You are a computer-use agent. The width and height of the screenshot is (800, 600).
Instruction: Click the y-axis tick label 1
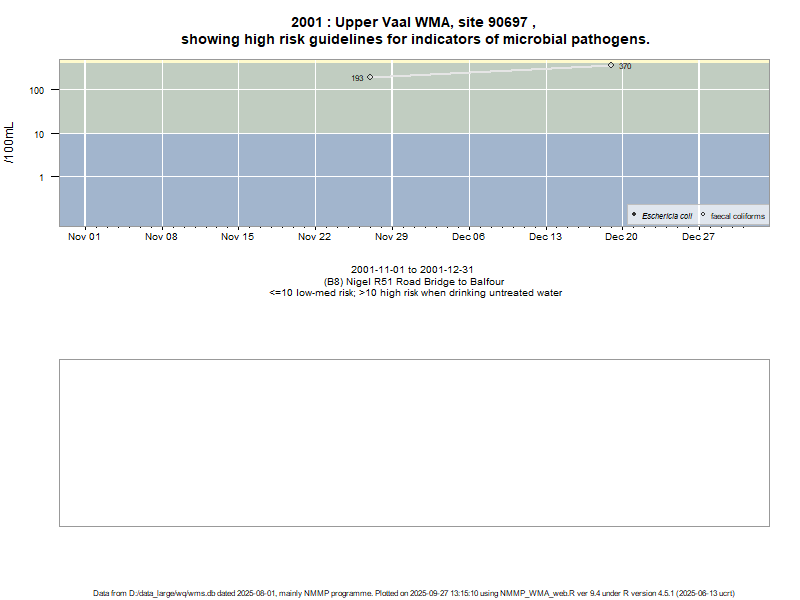pyautogui.click(x=47, y=178)
